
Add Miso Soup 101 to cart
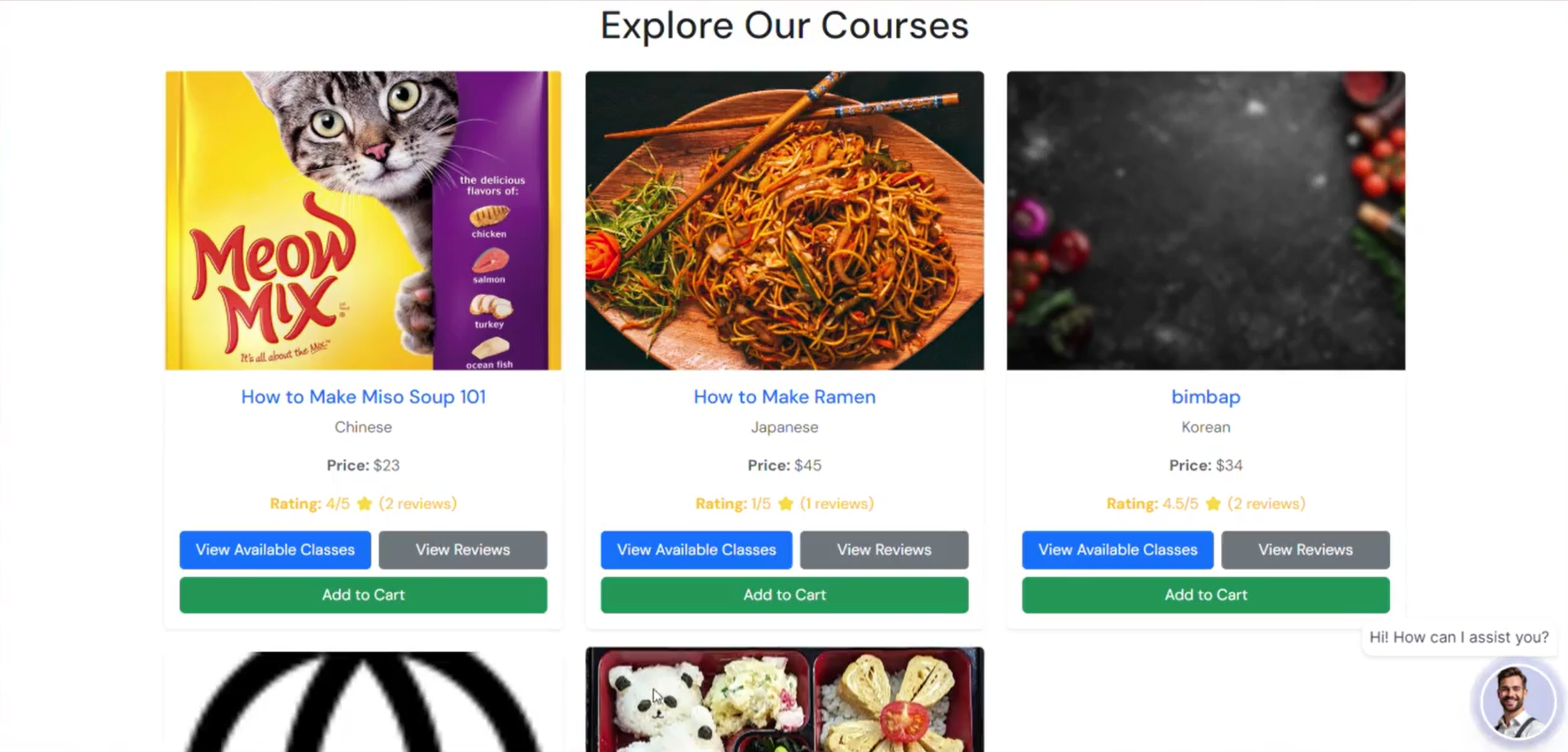tap(363, 595)
